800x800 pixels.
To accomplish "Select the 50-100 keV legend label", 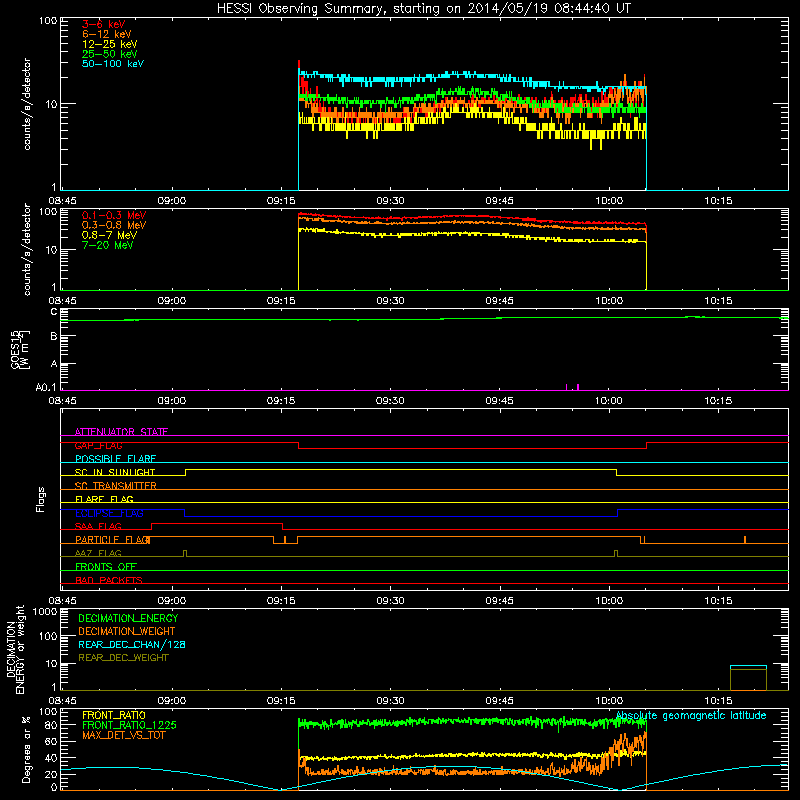I will 113,64.
